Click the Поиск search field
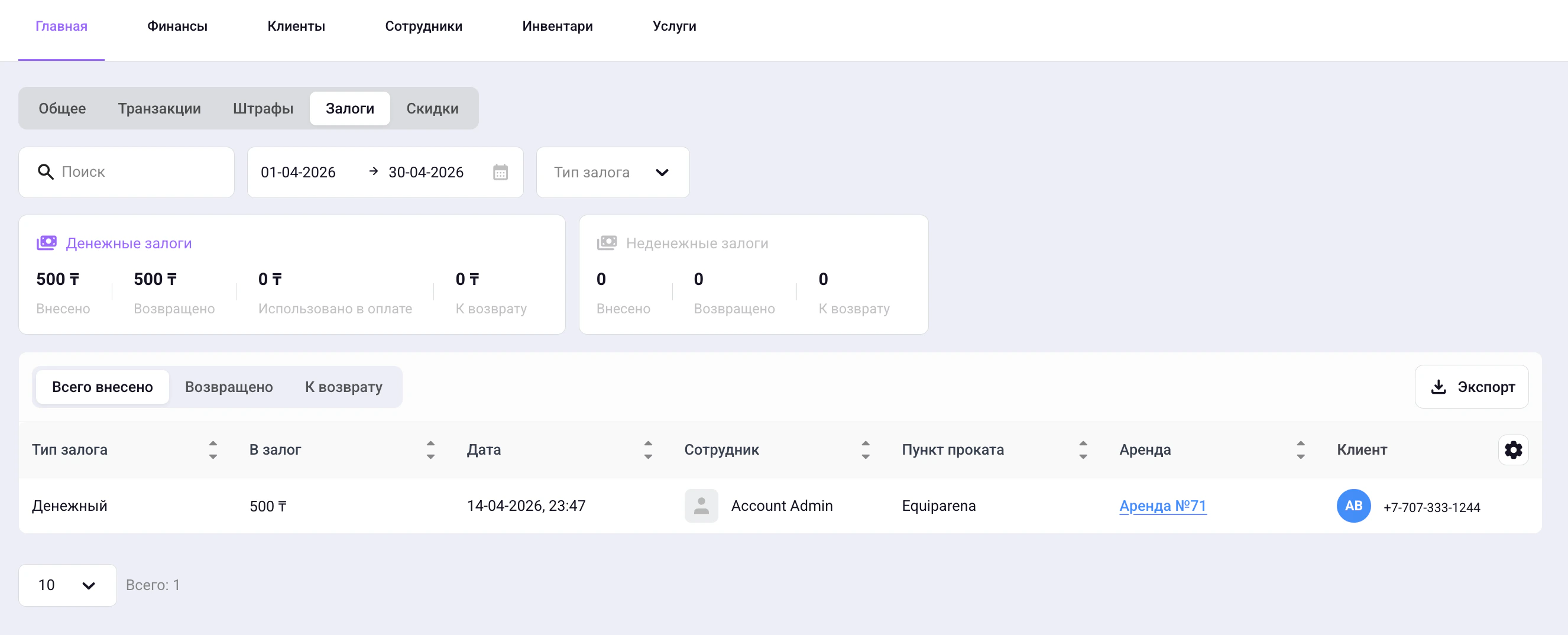 (x=127, y=172)
